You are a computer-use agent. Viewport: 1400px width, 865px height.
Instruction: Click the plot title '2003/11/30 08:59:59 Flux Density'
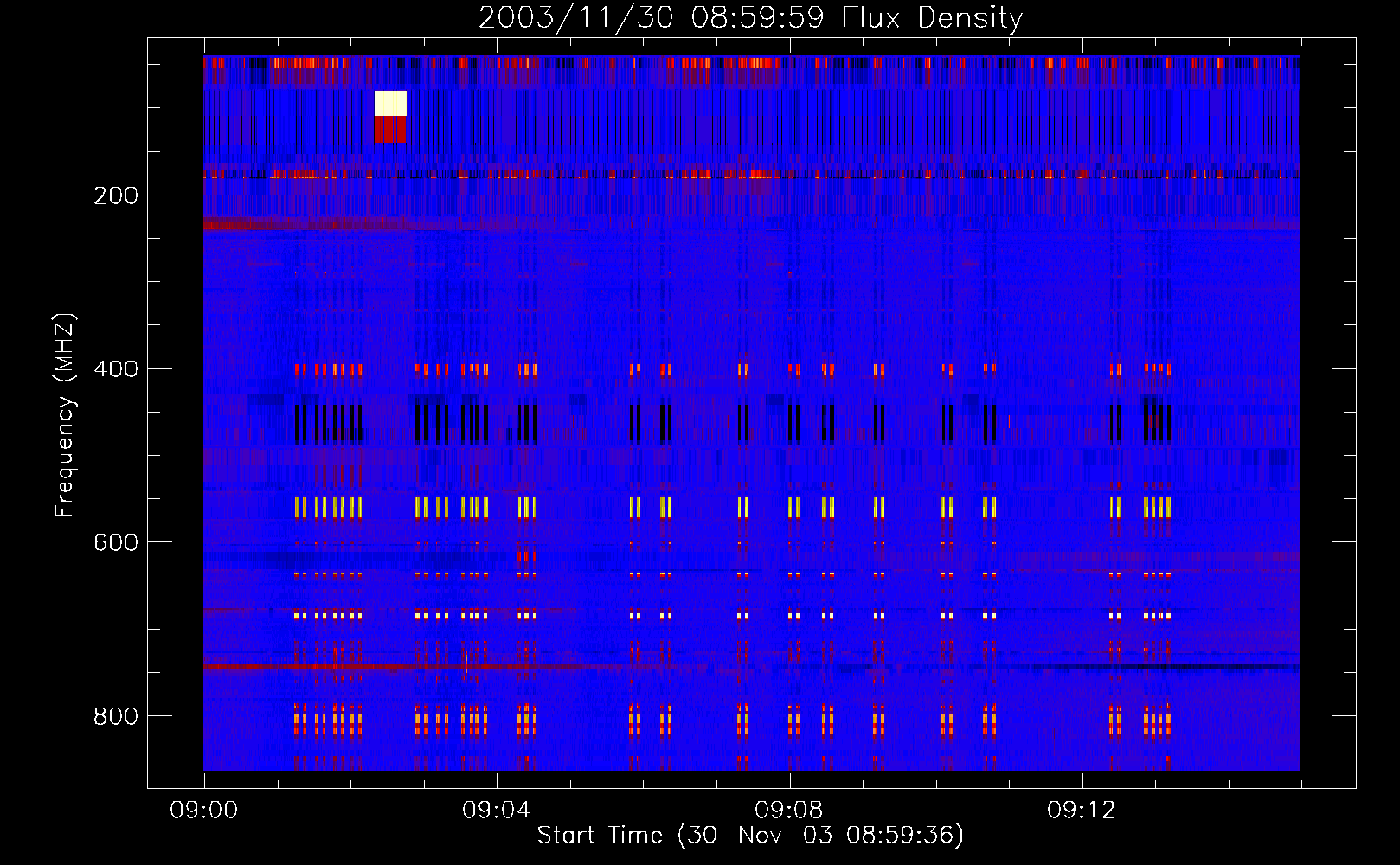tap(750, 17)
